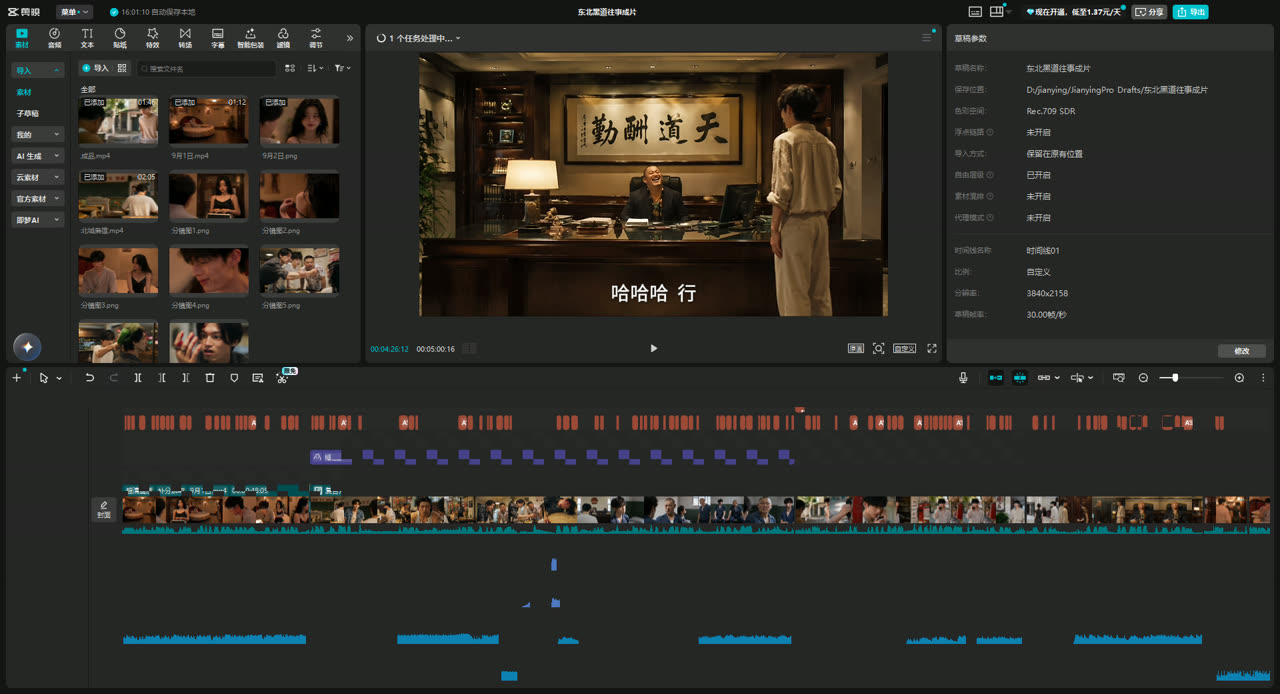Open the 字幕 captions tab

tap(217, 38)
